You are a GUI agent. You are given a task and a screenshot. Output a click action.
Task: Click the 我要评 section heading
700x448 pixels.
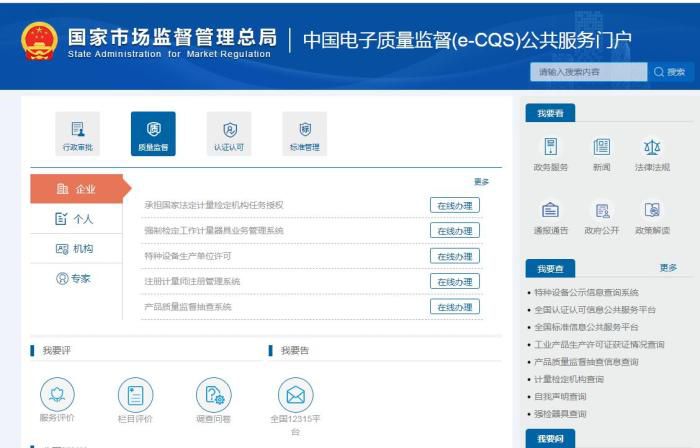[x=57, y=351]
